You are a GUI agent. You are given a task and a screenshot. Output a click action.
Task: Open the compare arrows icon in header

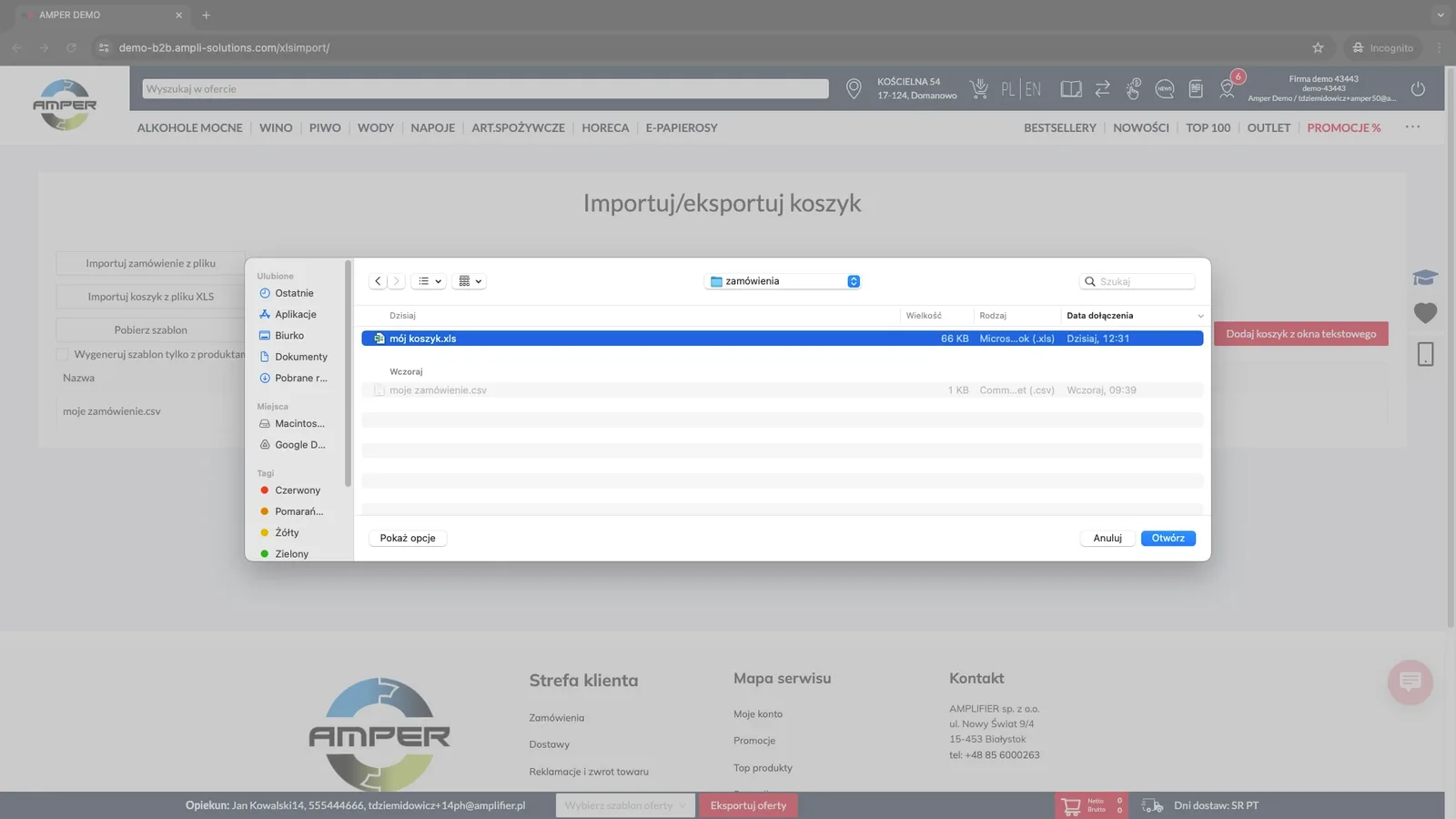pos(1102,88)
